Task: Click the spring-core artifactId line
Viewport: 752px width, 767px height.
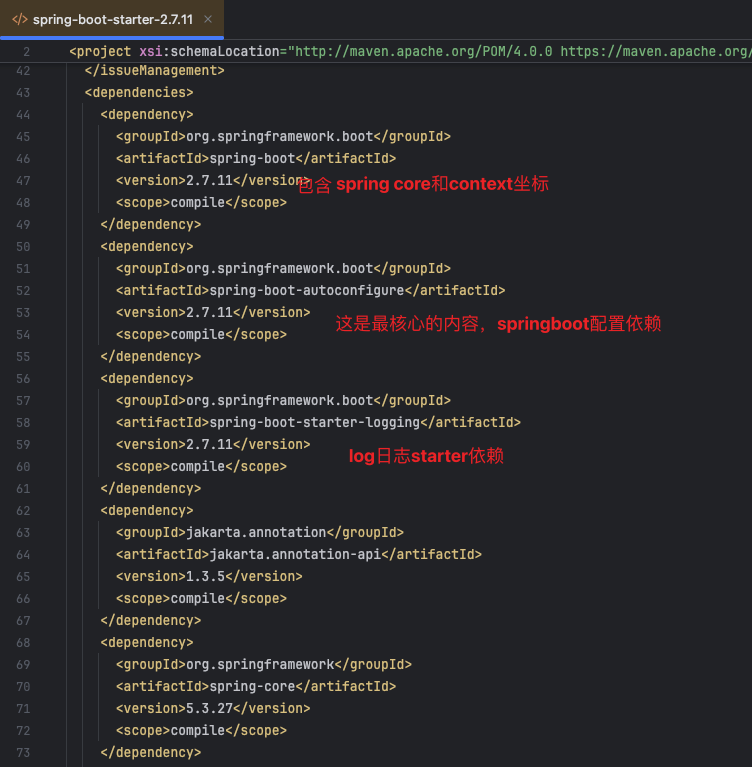Action: (x=256, y=686)
